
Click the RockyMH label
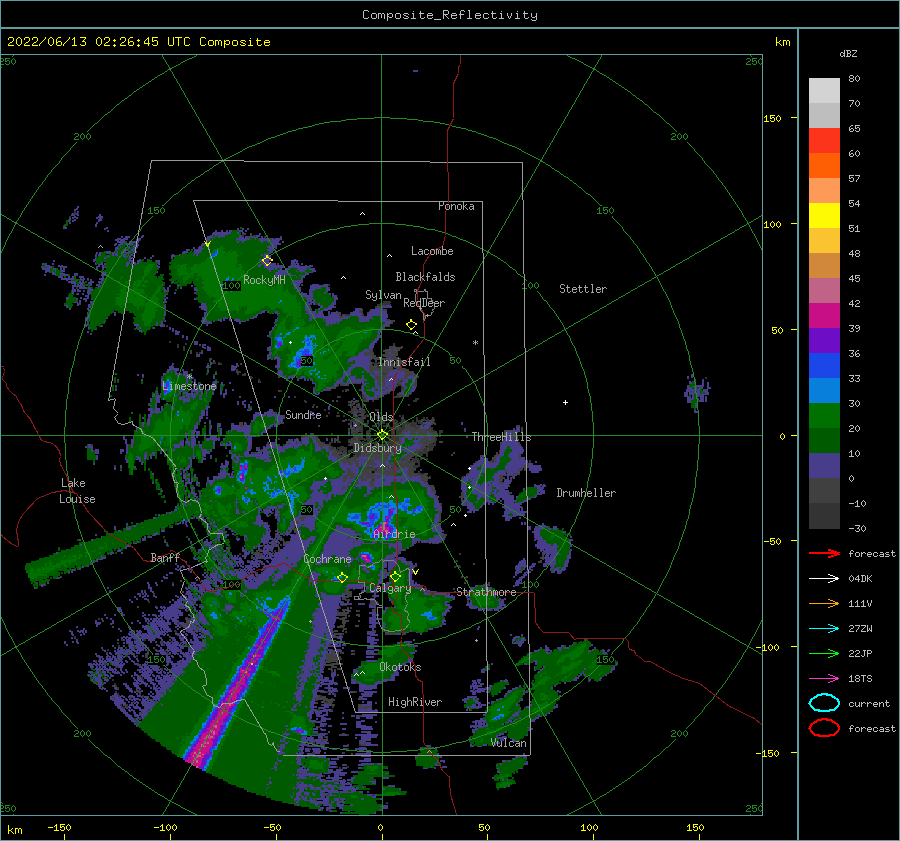(264, 280)
